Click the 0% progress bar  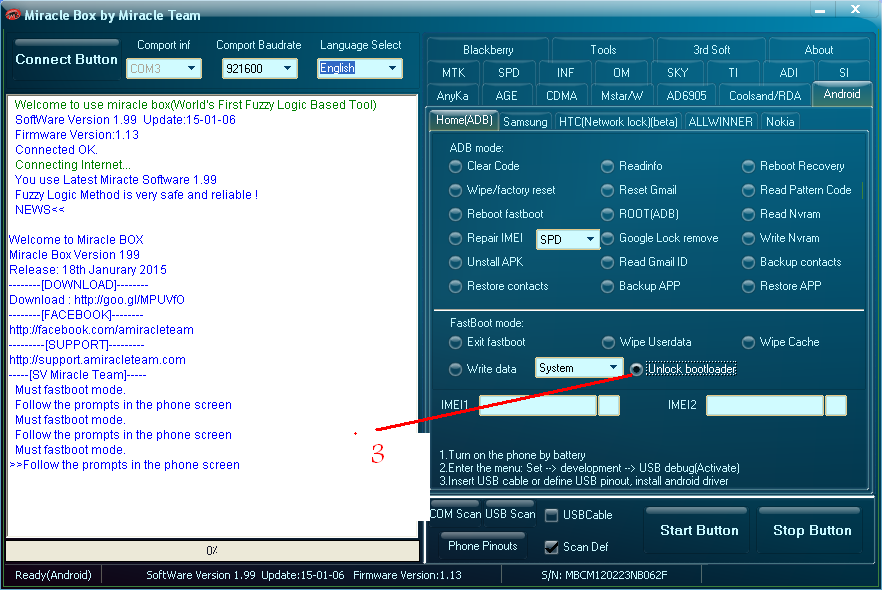[212, 551]
